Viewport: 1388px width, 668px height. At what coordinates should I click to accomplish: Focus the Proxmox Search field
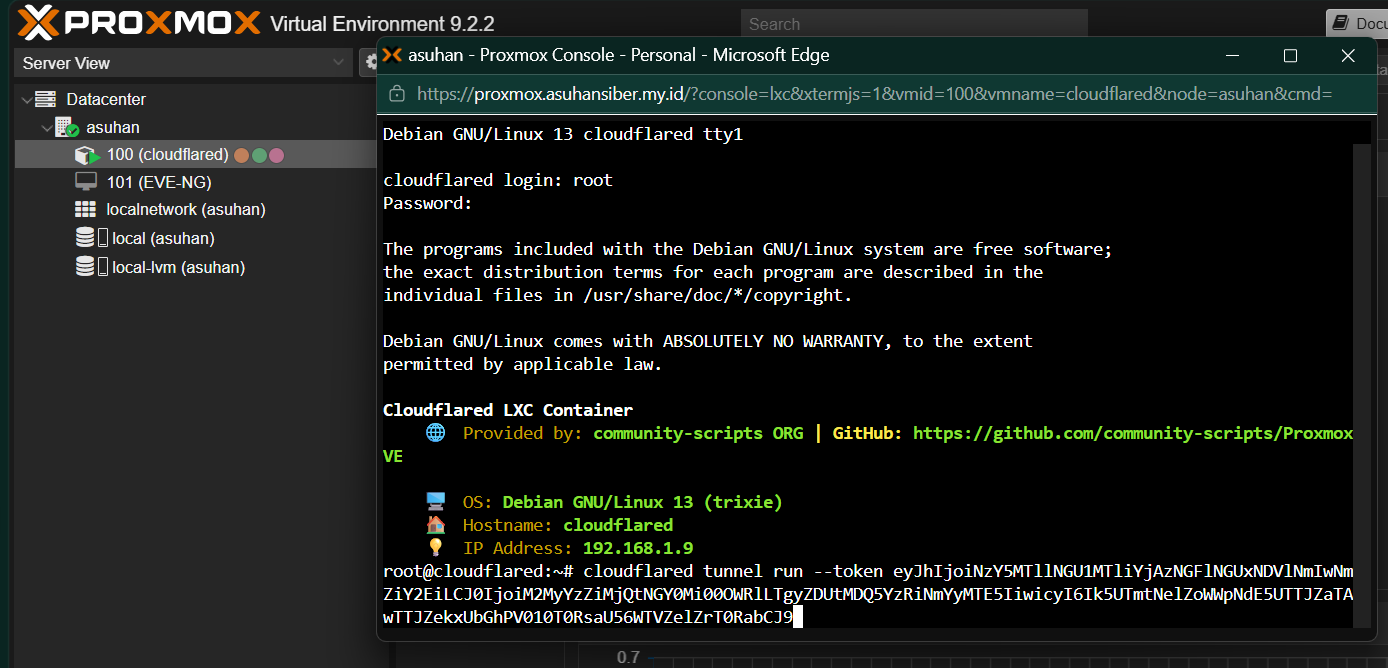(913, 24)
